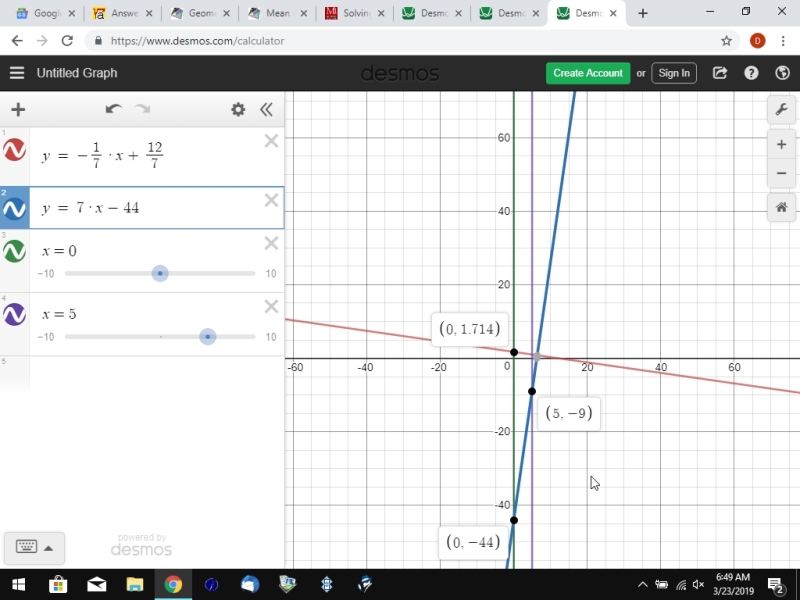The height and width of the screenshot is (600, 800).
Task: Open the Desmos help menu
Action: (x=751, y=73)
